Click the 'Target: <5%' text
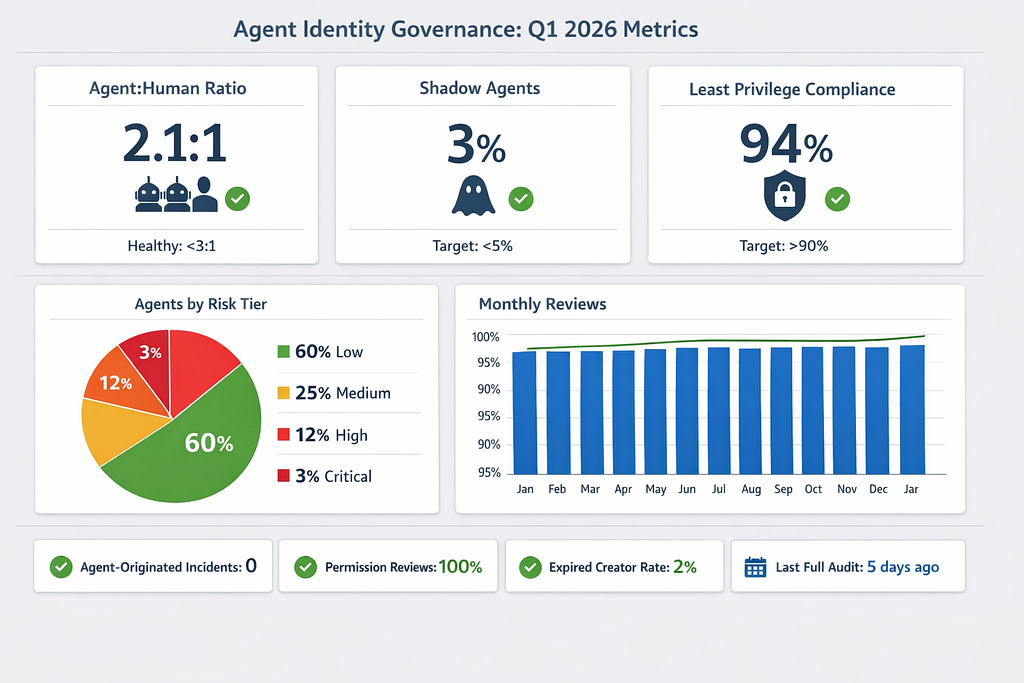The image size is (1024, 683). pyautogui.click(x=473, y=246)
